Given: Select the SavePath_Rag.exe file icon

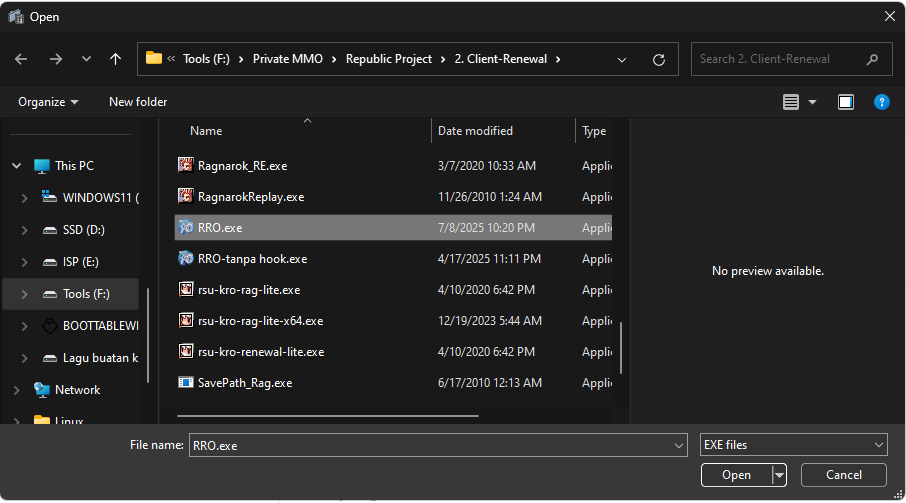Looking at the screenshot, I should pos(185,382).
